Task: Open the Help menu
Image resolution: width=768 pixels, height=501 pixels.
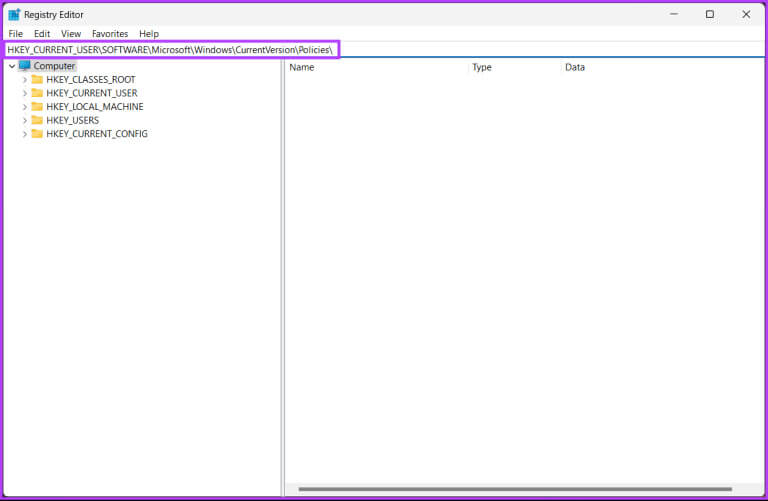Action: pyautogui.click(x=149, y=34)
